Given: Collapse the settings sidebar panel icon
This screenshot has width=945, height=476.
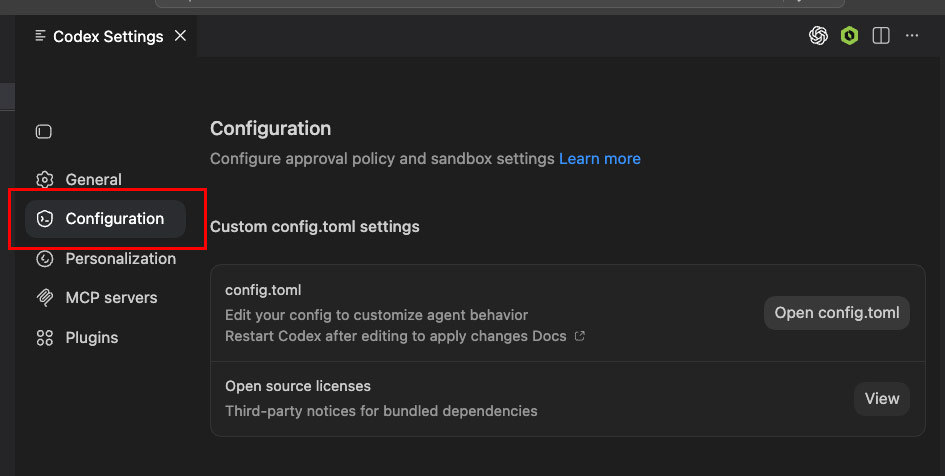Looking at the screenshot, I should click(43, 131).
